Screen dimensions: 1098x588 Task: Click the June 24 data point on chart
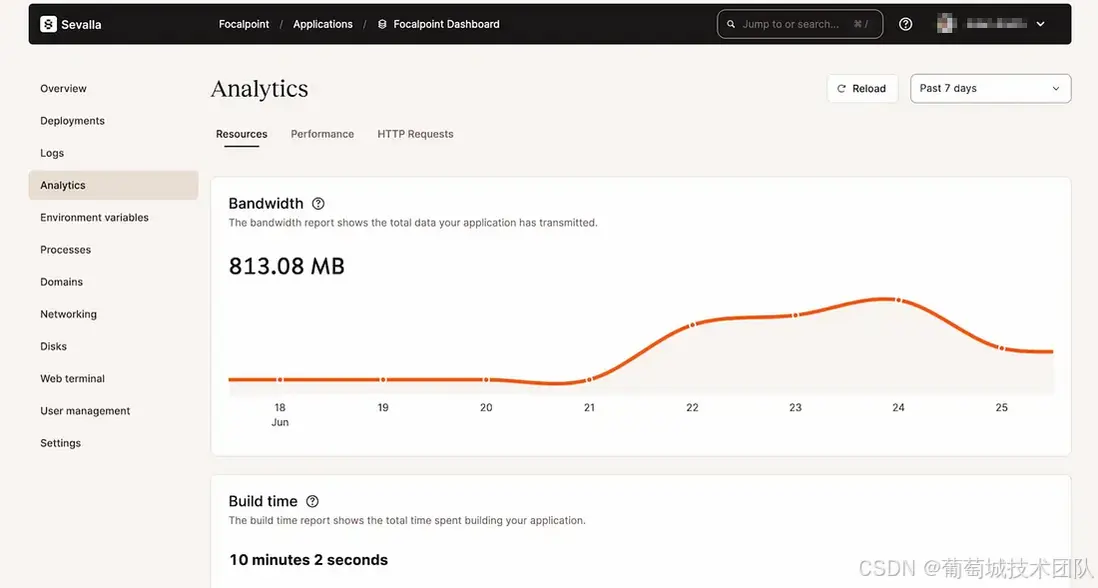[x=898, y=300]
